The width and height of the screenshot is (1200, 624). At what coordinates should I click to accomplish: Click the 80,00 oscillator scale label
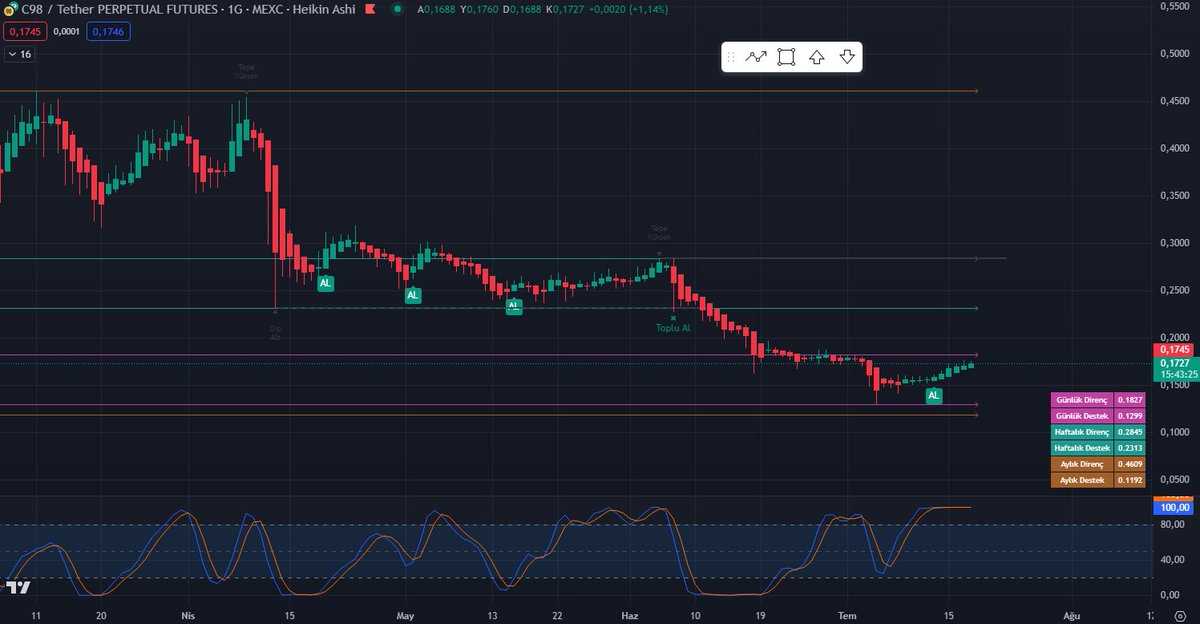(1173, 524)
